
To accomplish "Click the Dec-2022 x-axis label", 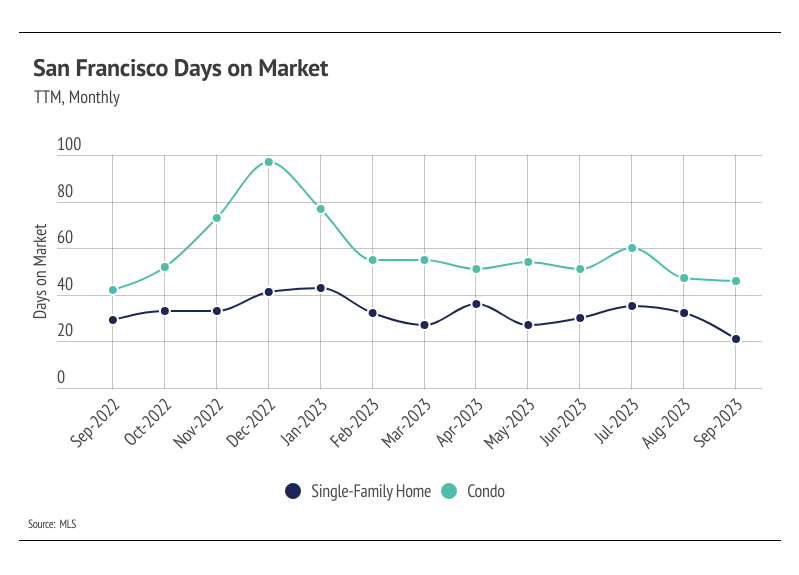I will (252, 421).
